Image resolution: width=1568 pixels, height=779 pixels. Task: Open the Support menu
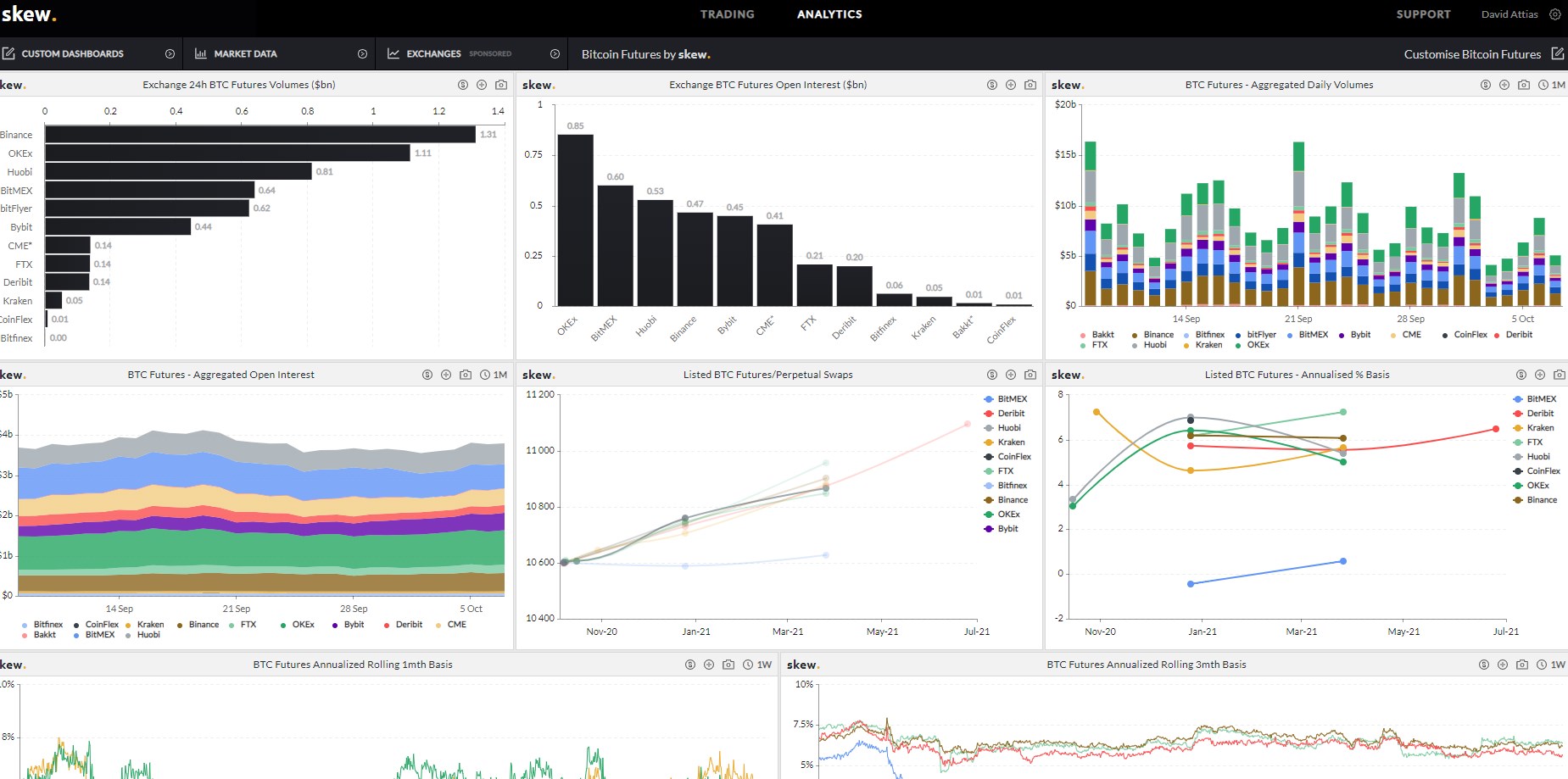[1423, 14]
